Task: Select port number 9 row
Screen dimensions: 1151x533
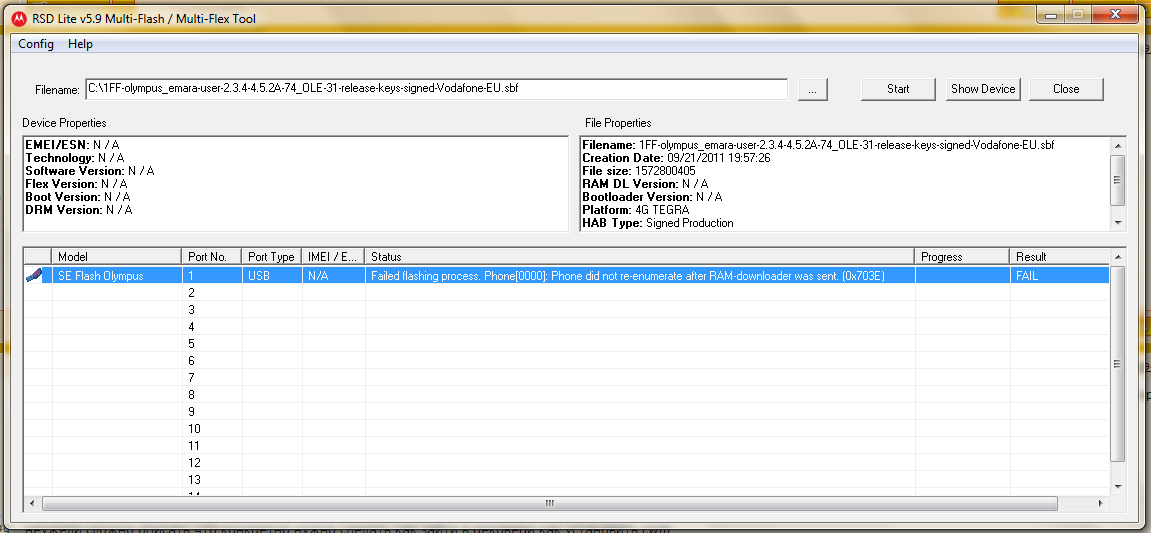Action: [x=566, y=411]
